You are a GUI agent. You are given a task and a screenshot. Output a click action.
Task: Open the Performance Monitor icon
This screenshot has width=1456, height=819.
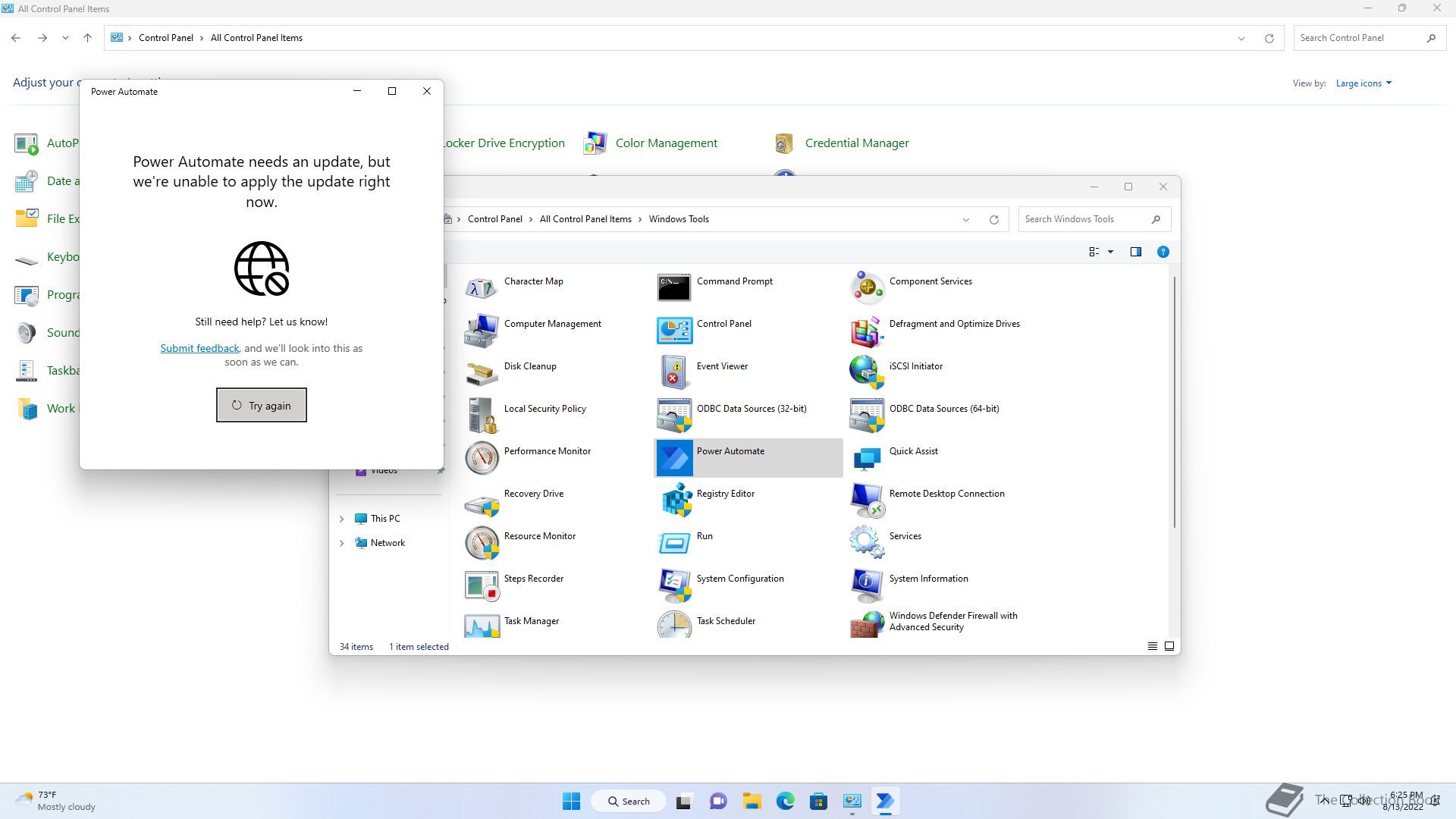tap(482, 457)
